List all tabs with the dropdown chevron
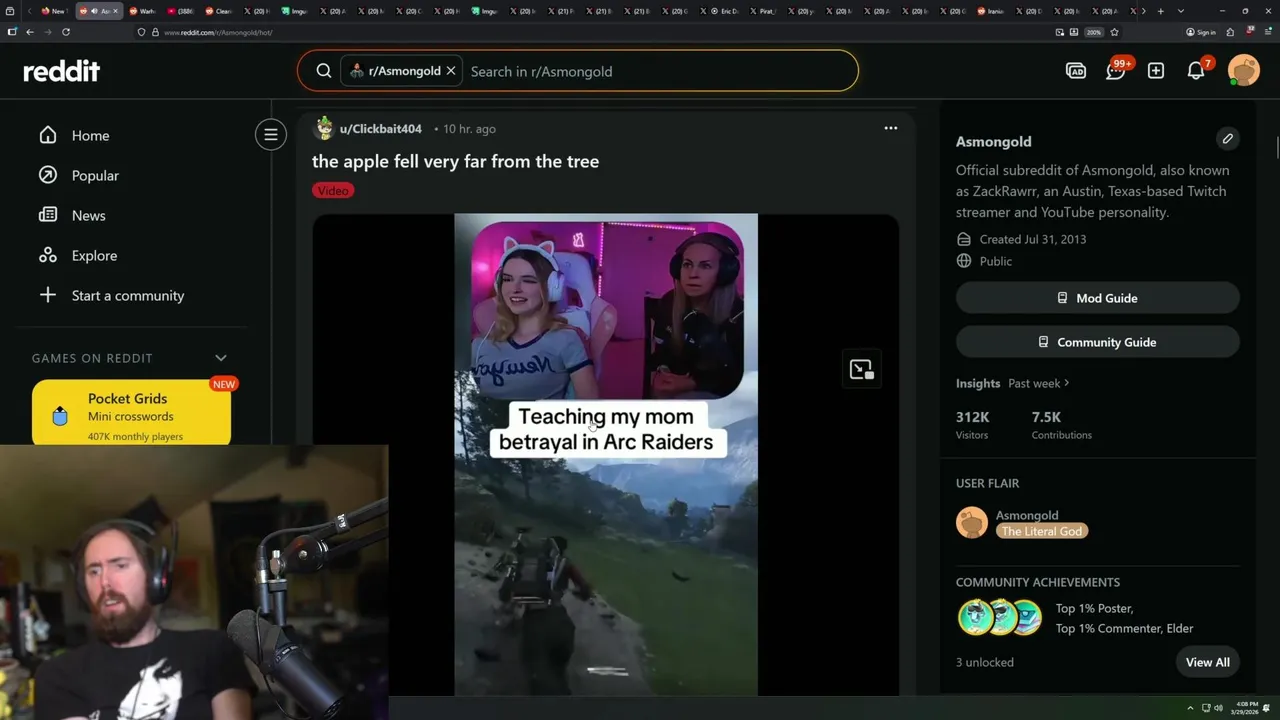 coord(1181,11)
